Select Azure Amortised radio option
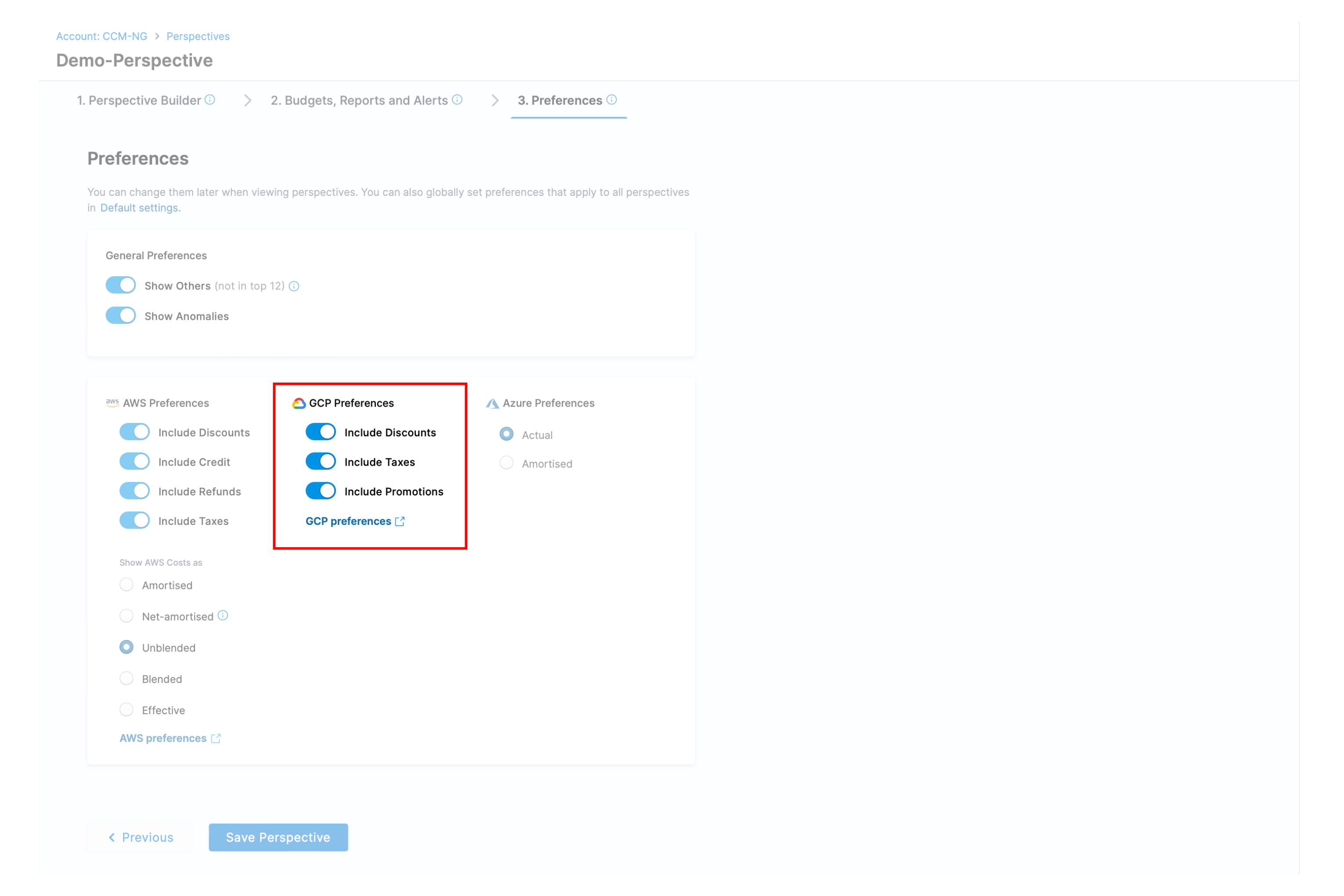The width and height of the screenshot is (1344, 896). click(506, 463)
